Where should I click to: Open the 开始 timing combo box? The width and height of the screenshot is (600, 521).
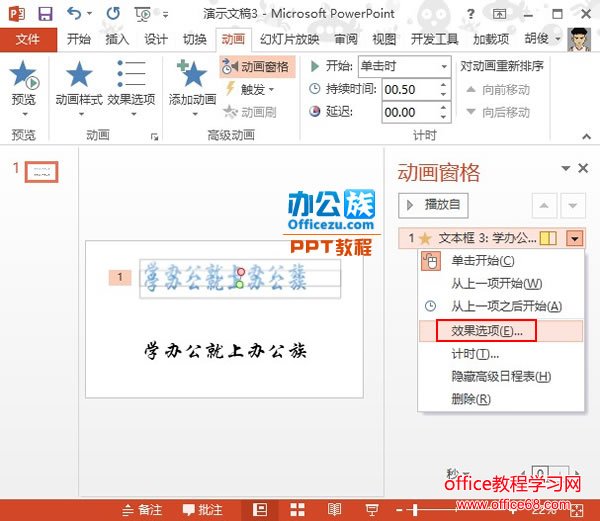point(404,67)
